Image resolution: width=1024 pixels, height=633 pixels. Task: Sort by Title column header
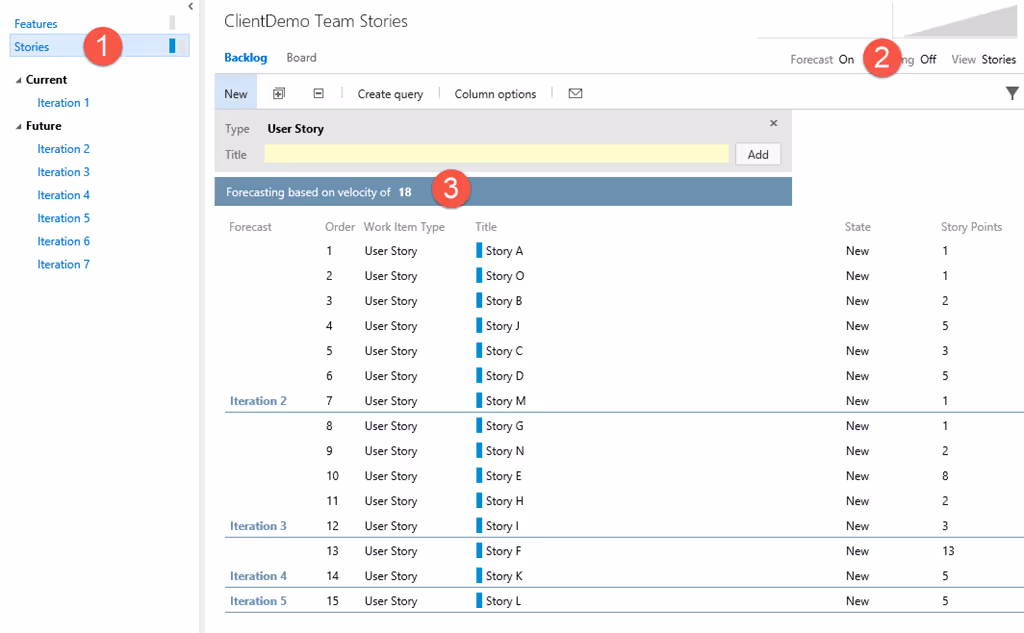click(x=486, y=227)
